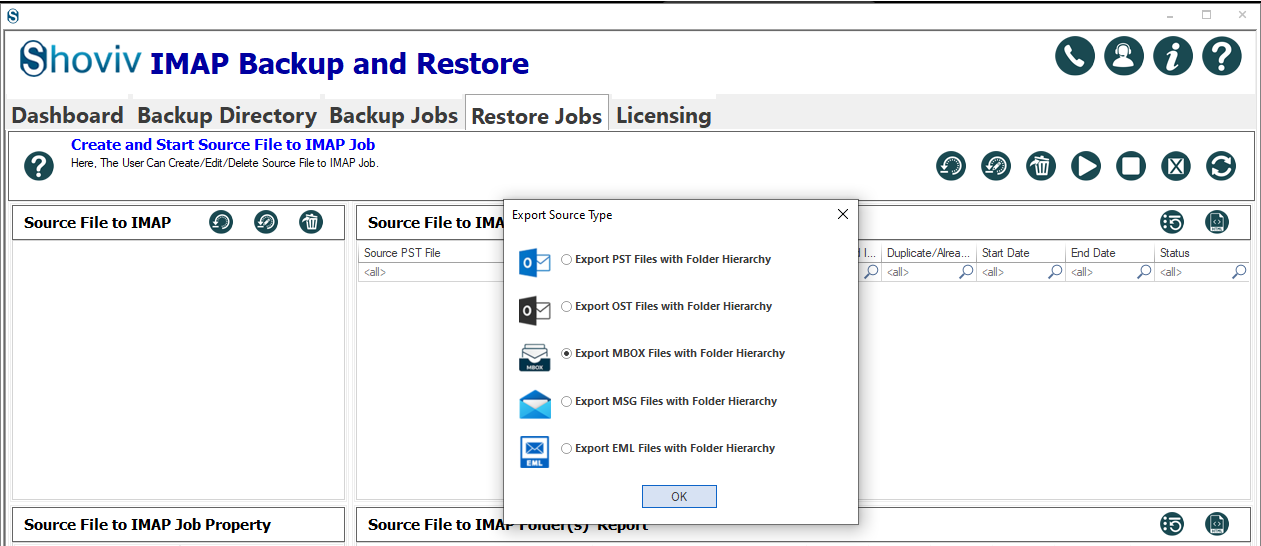Create job icon in Source File to IMAP panel

tap(221, 222)
